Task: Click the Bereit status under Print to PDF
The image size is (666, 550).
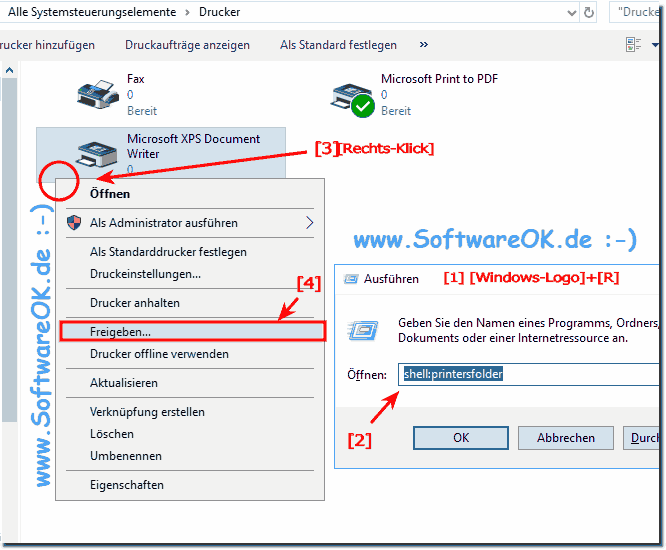Action: (396, 111)
